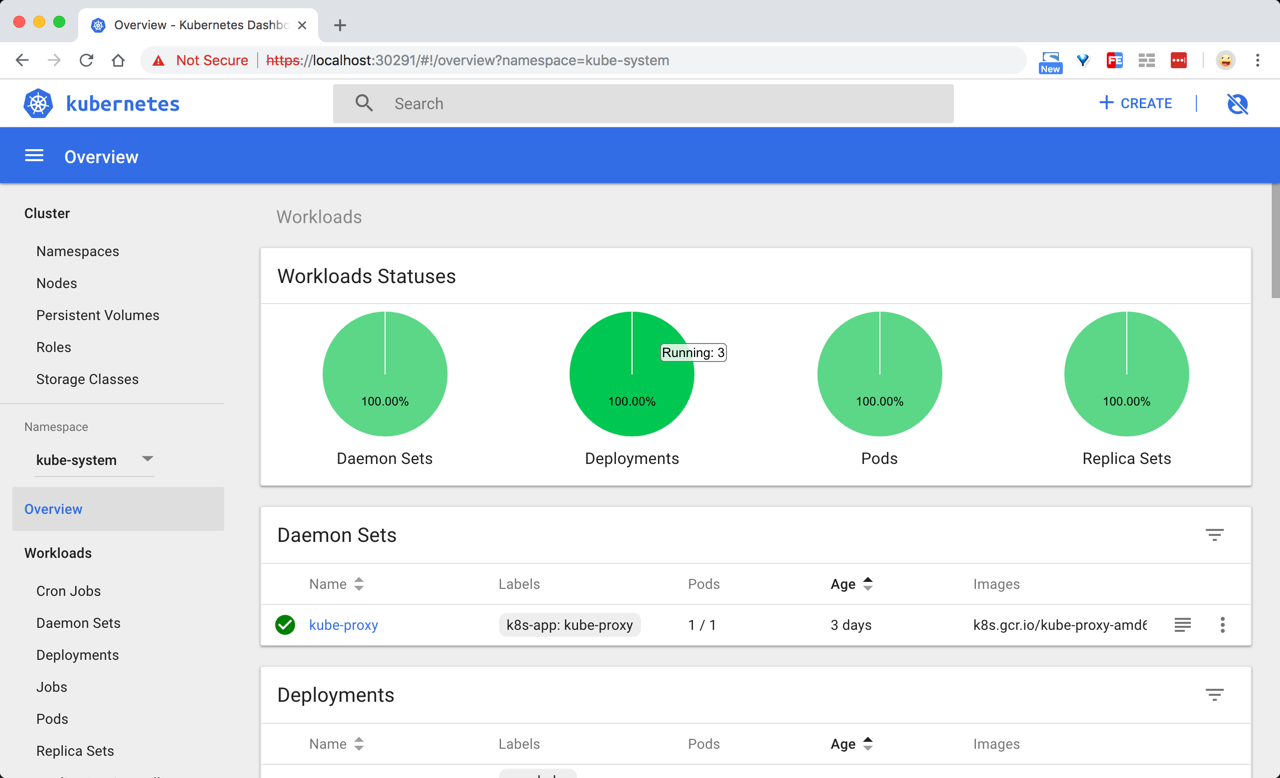View logs icon for kube-proxy row
1280x778 pixels.
(x=1182, y=625)
